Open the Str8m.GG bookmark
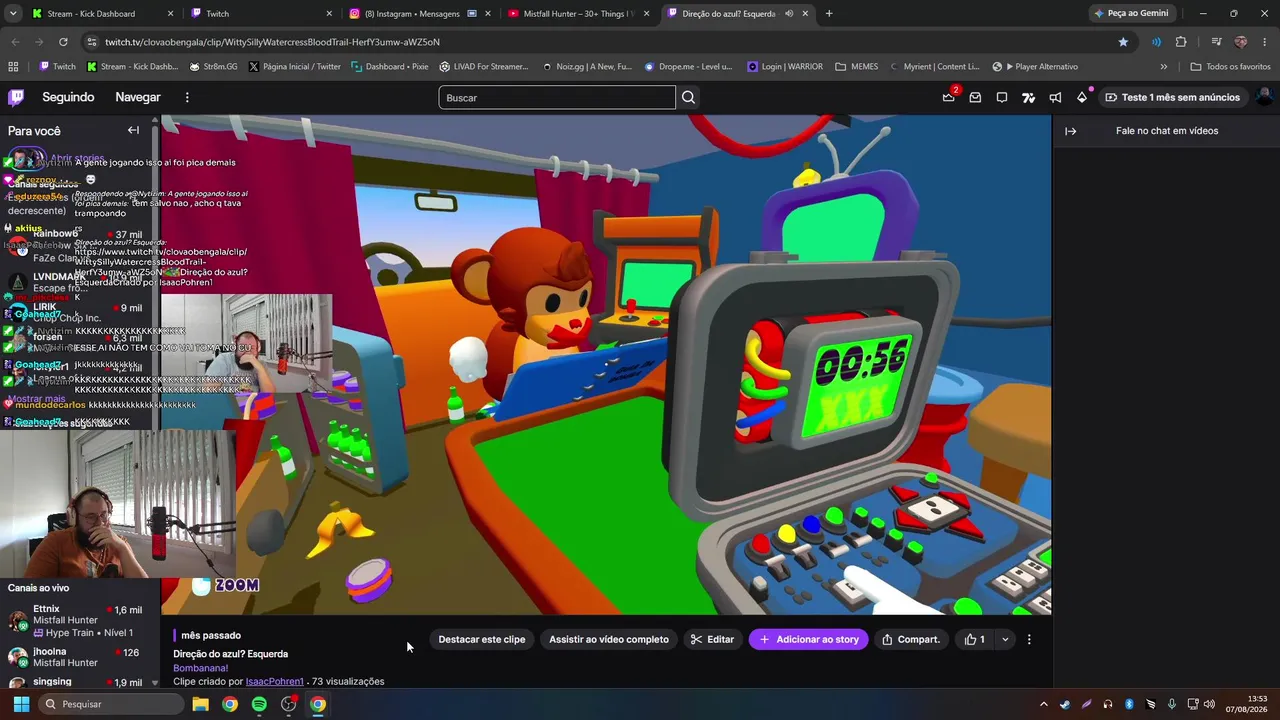This screenshot has height=720, width=1280. [213, 66]
